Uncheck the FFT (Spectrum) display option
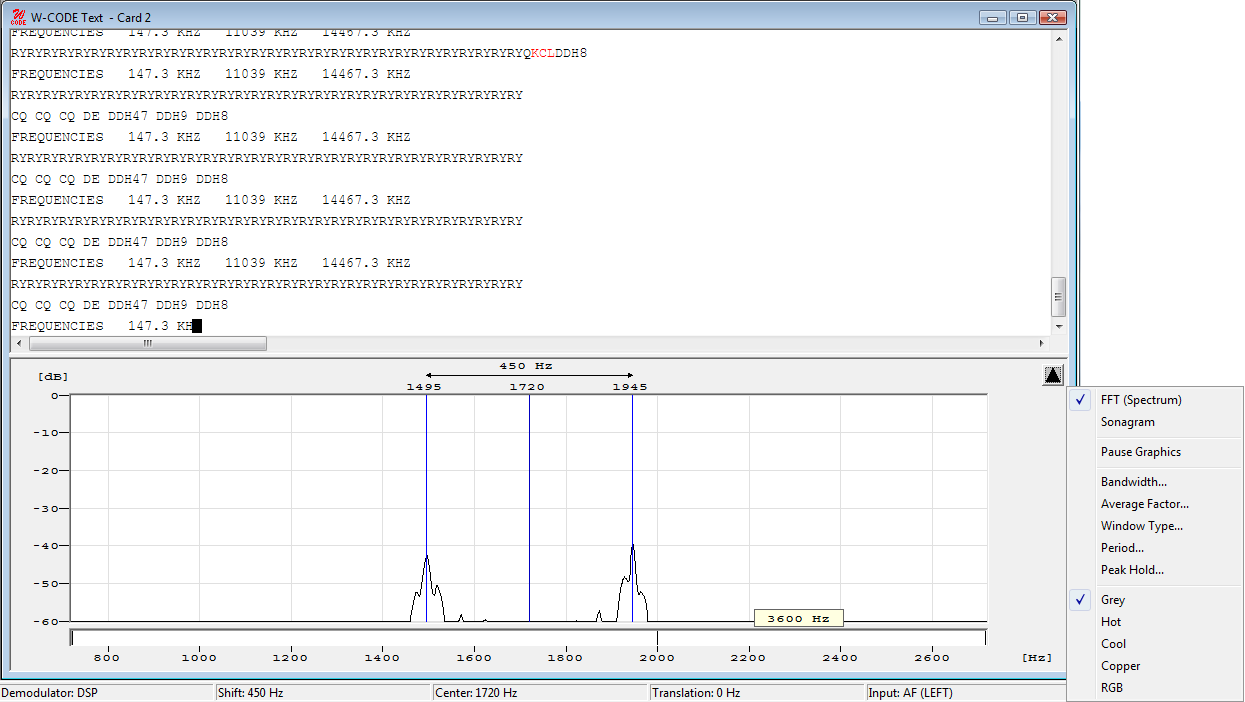1245x702 pixels. tap(1140, 400)
